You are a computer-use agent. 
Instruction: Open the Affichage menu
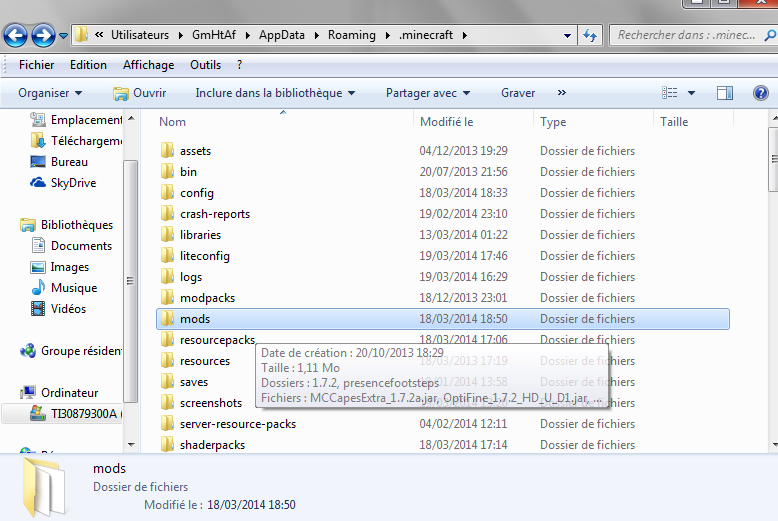coord(149,65)
